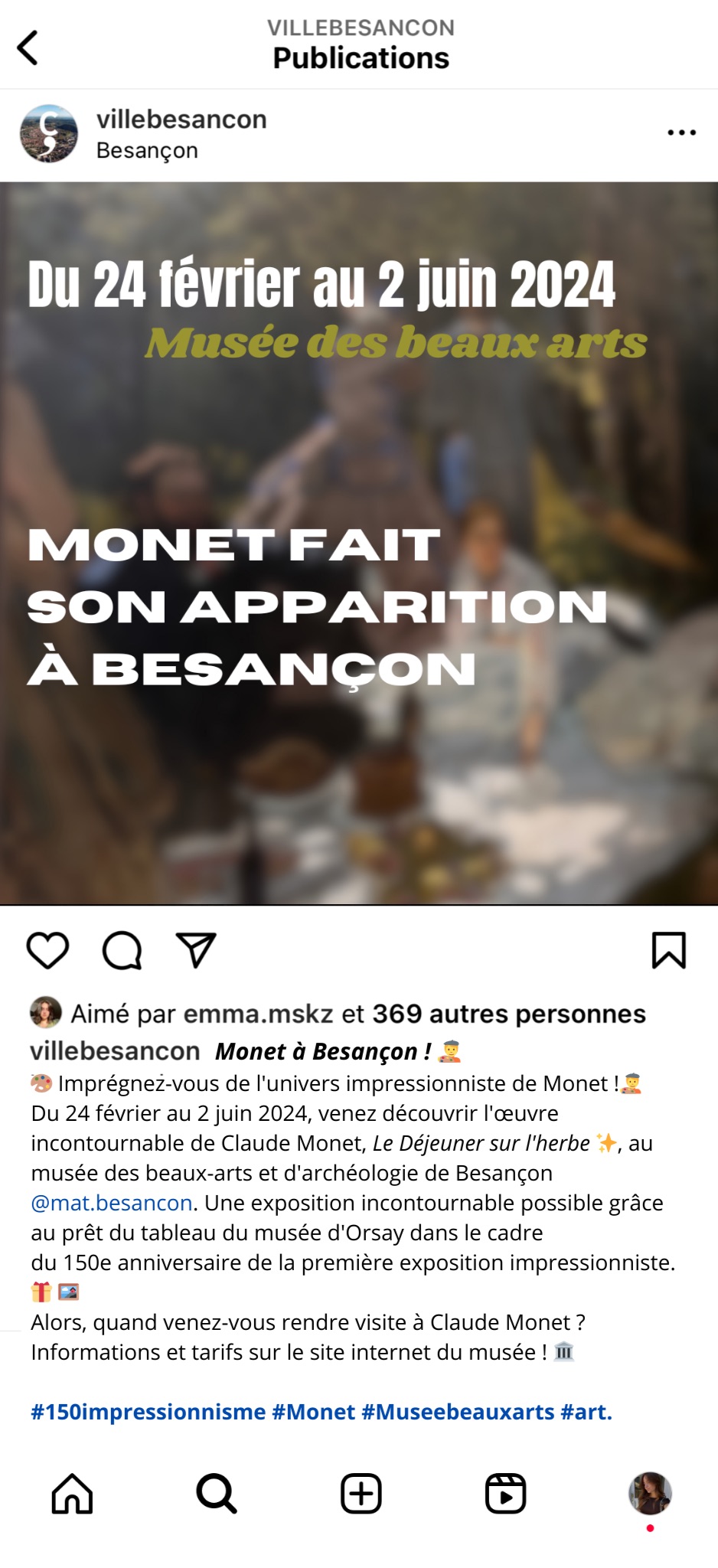718x1568 pixels.
Task: Share the post with the paper plane icon
Action: coord(196,950)
